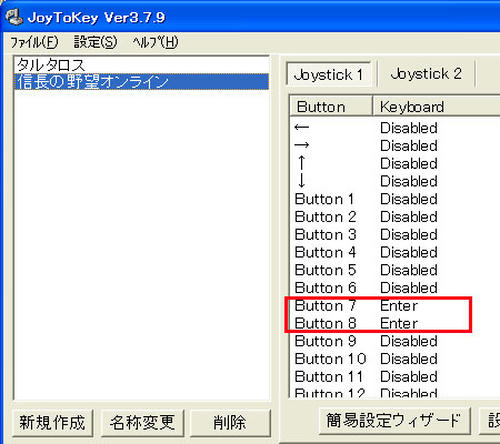Select the Button 6 row
This screenshot has width=500, height=444.
click(395, 288)
